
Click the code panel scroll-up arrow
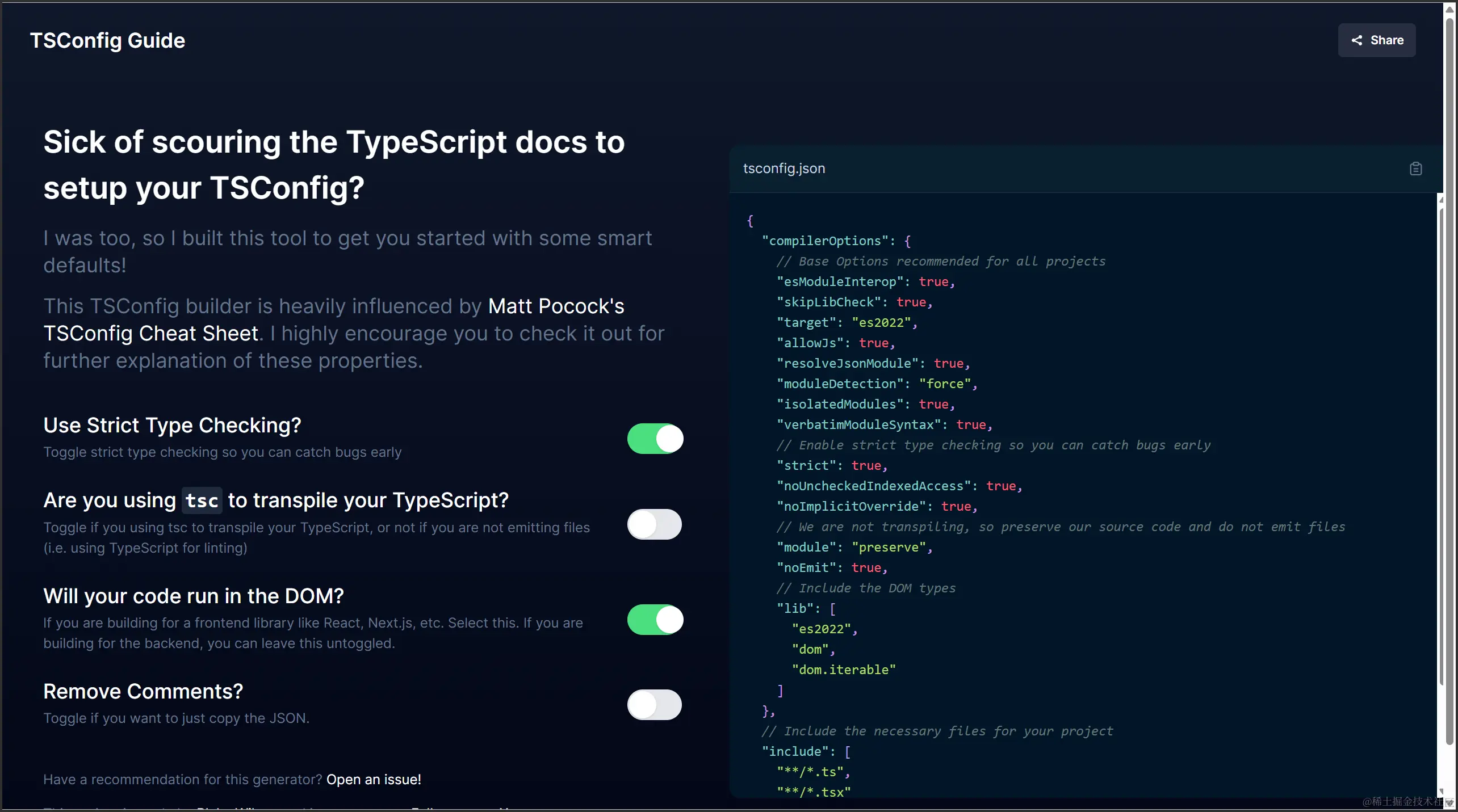pos(1441,200)
